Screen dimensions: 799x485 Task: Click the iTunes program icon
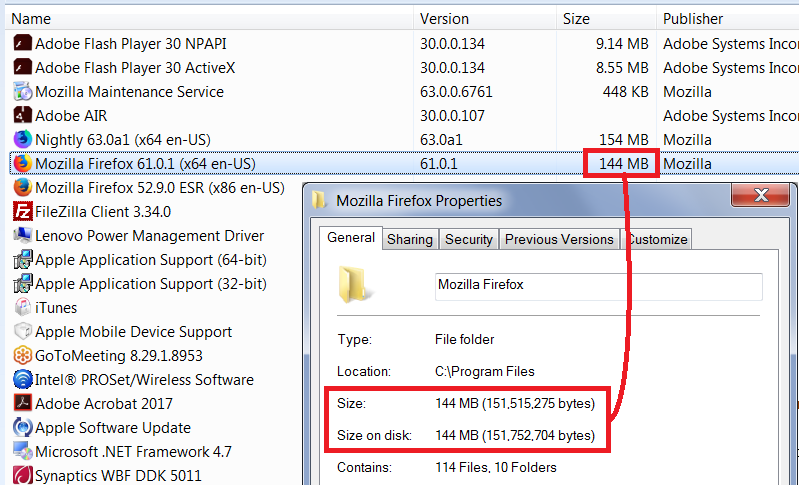[x=22, y=307]
